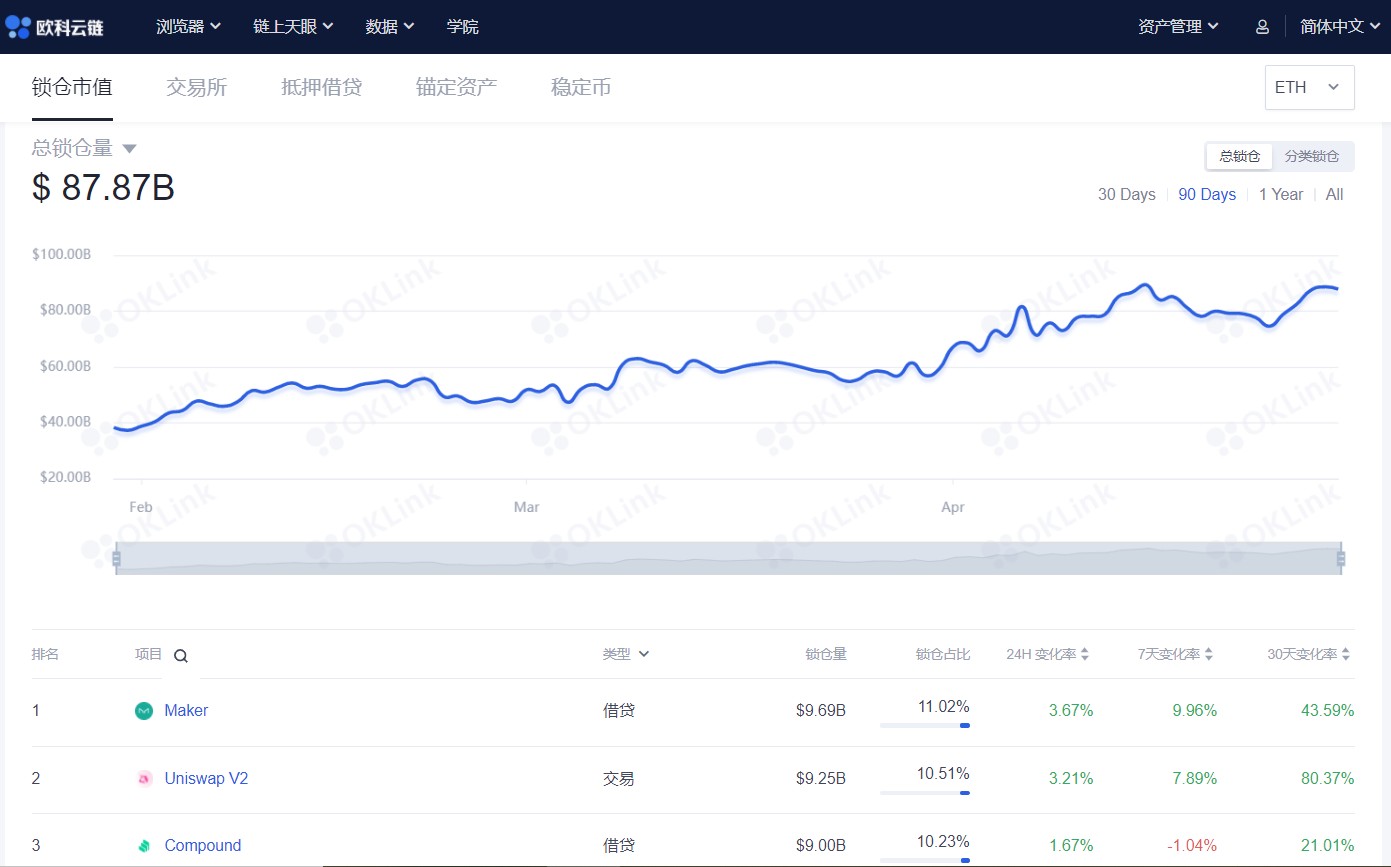Open the Compound project link

203,846
